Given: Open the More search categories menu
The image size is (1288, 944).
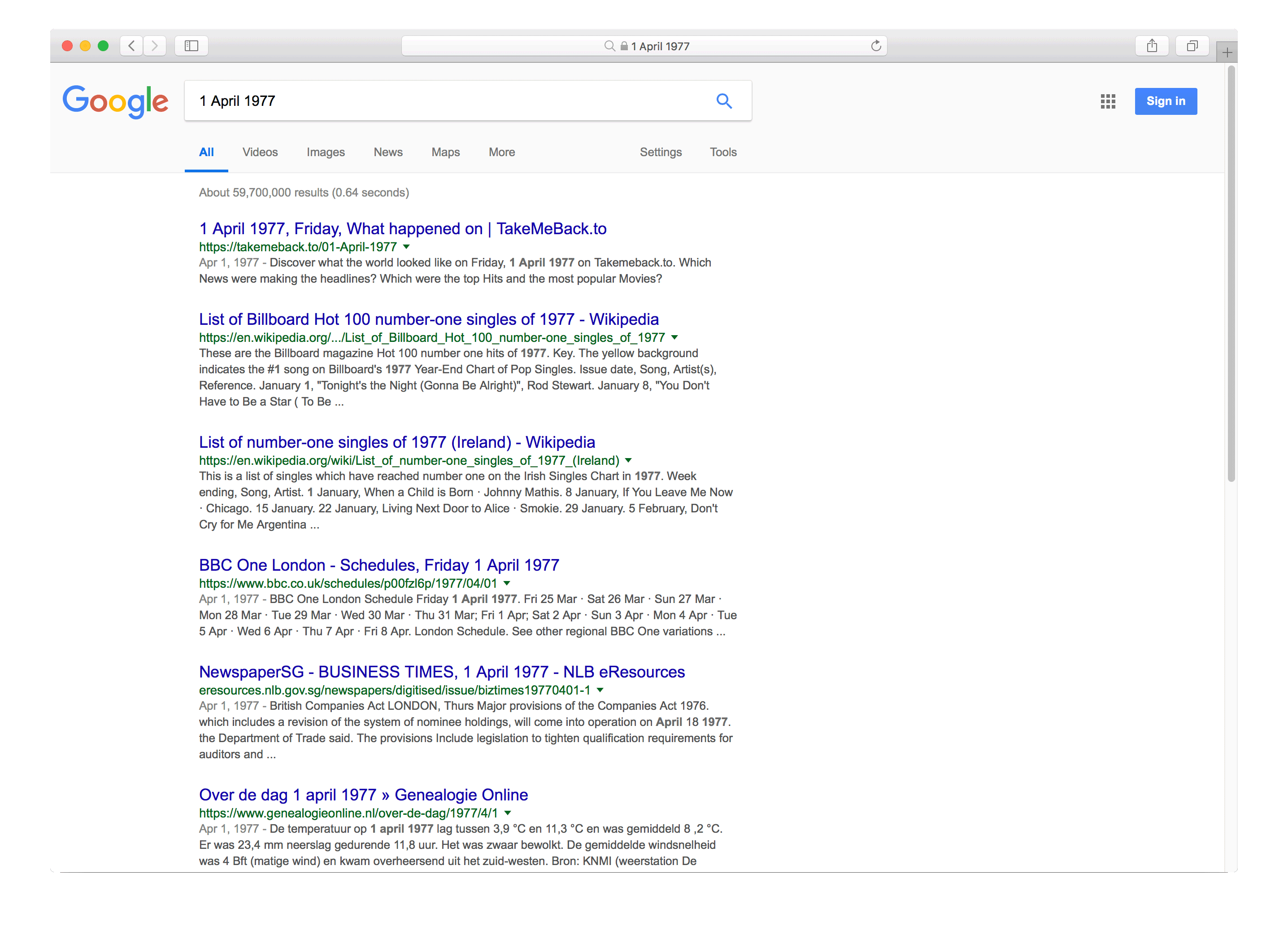Looking at the screenshot, I should pyautogui.click(x=501, y=152).
